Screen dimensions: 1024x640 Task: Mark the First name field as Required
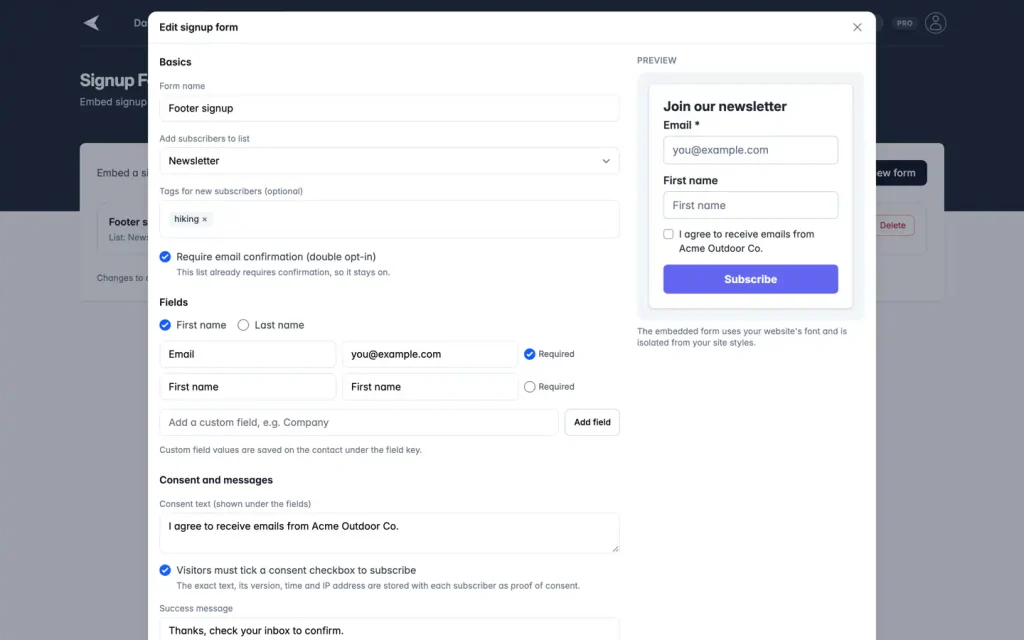tap(530, 387)
